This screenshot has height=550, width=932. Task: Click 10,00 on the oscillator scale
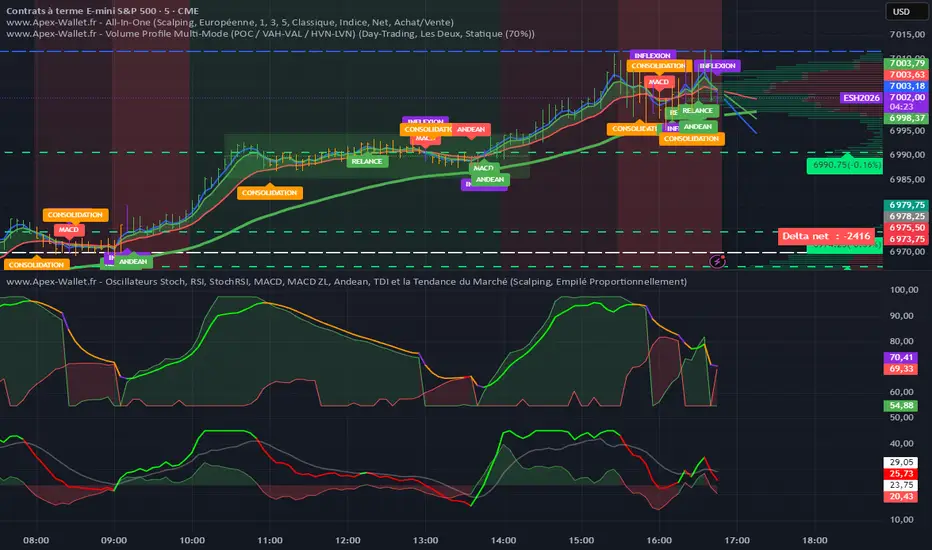(902, 520)
